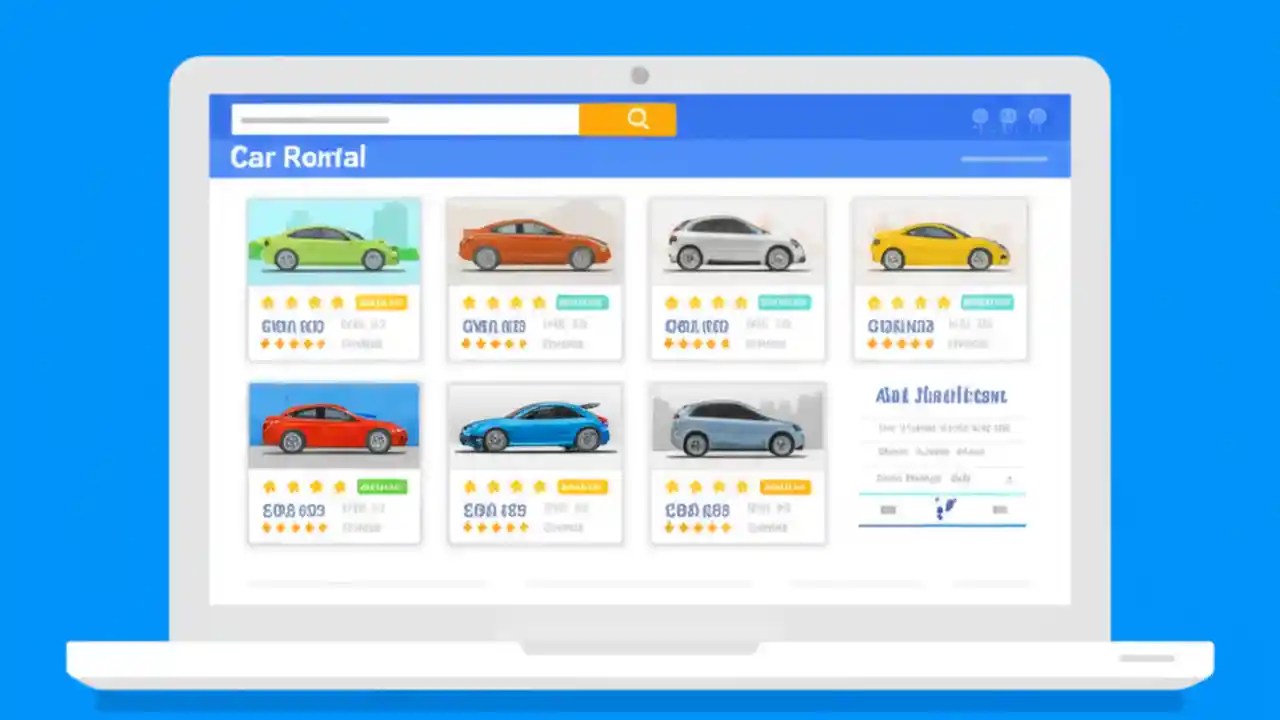Viewport: 1280px width, 720px height.
Task: Click the teal badge on the orange car card
Action: pyautogui.click(x=582, y=302)
